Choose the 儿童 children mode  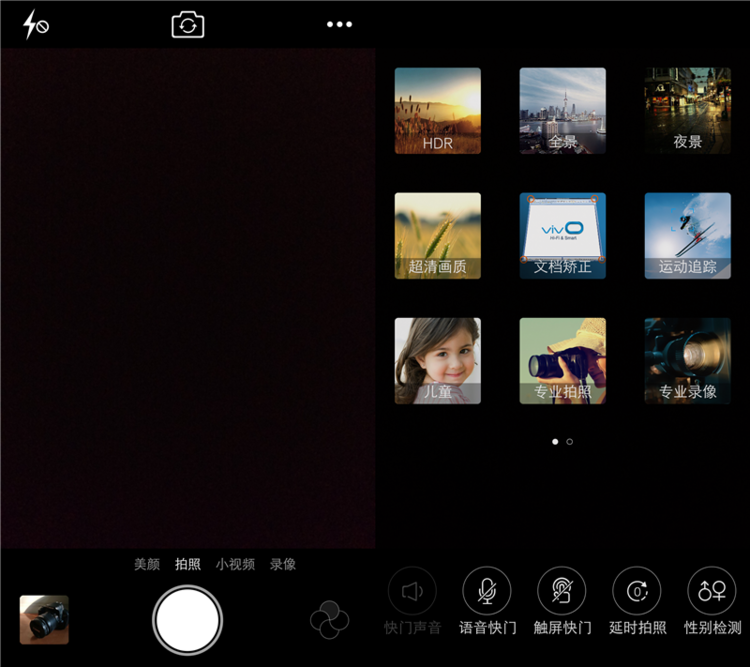[437, 361]
